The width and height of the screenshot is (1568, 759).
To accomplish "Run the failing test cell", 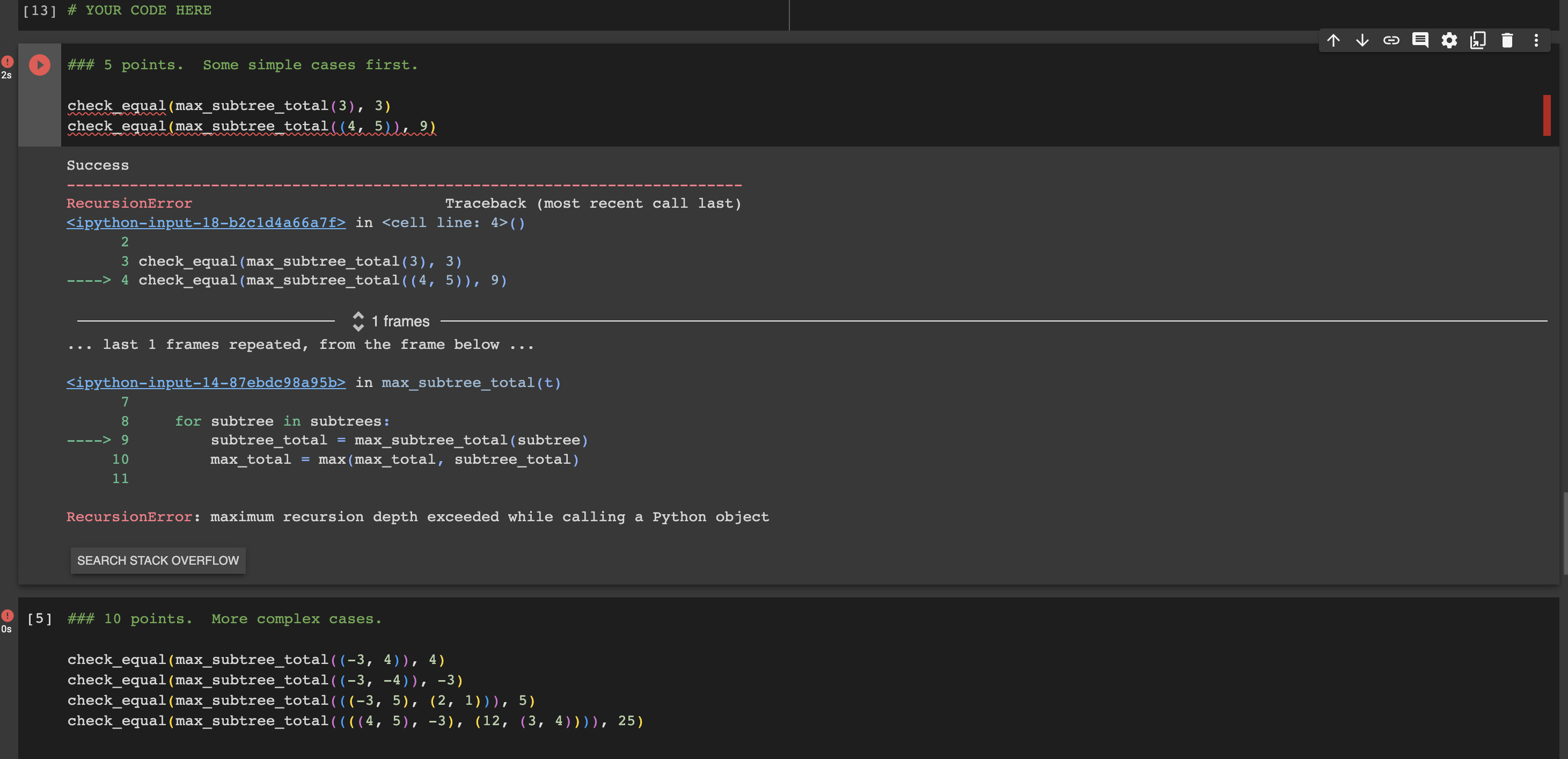I will point(39,64).
